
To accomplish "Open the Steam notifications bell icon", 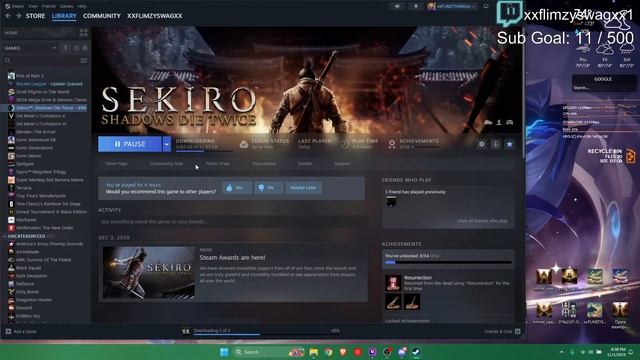I will (x=416, y=6).
